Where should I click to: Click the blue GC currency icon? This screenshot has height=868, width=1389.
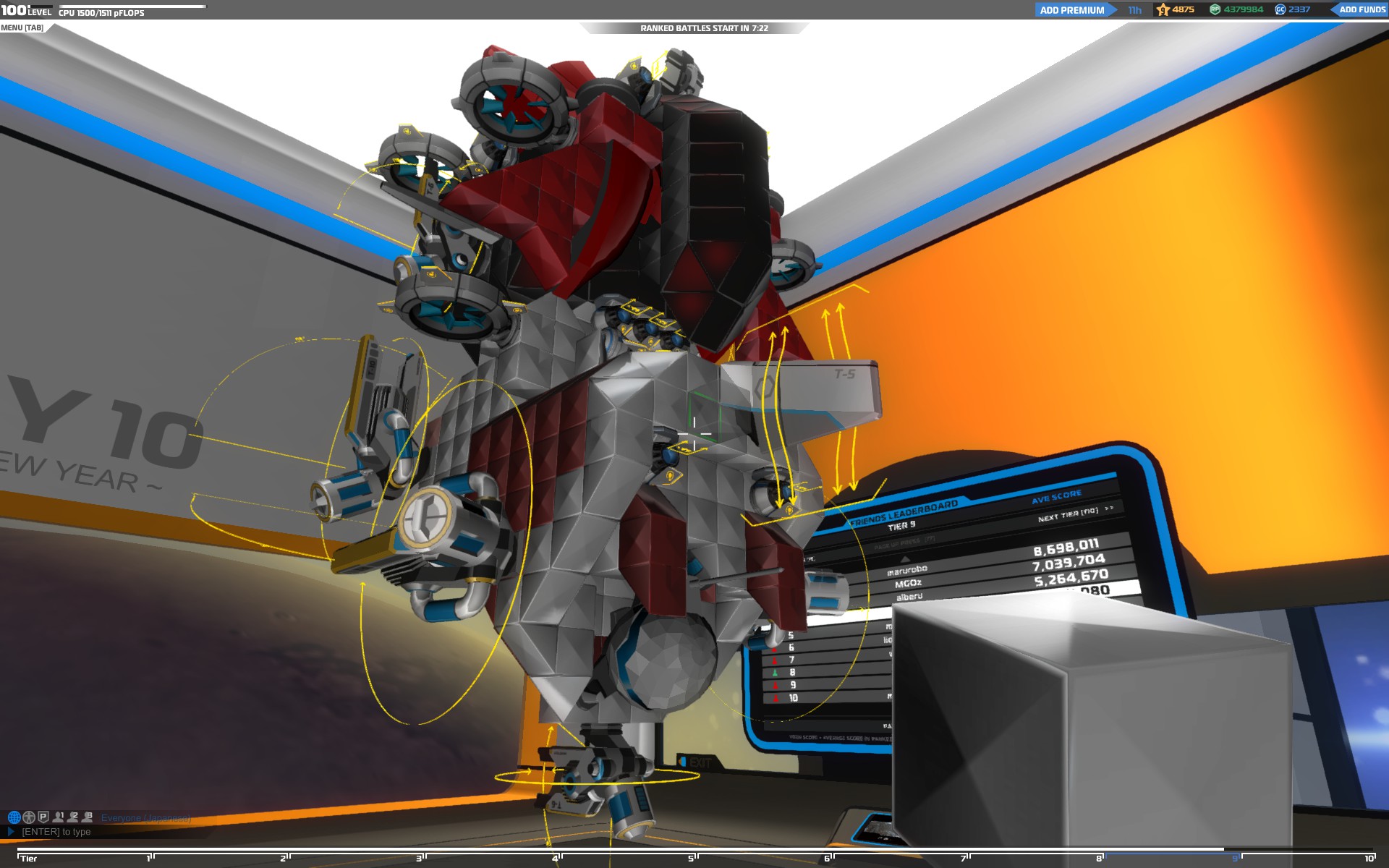[x=1280, y=9]
